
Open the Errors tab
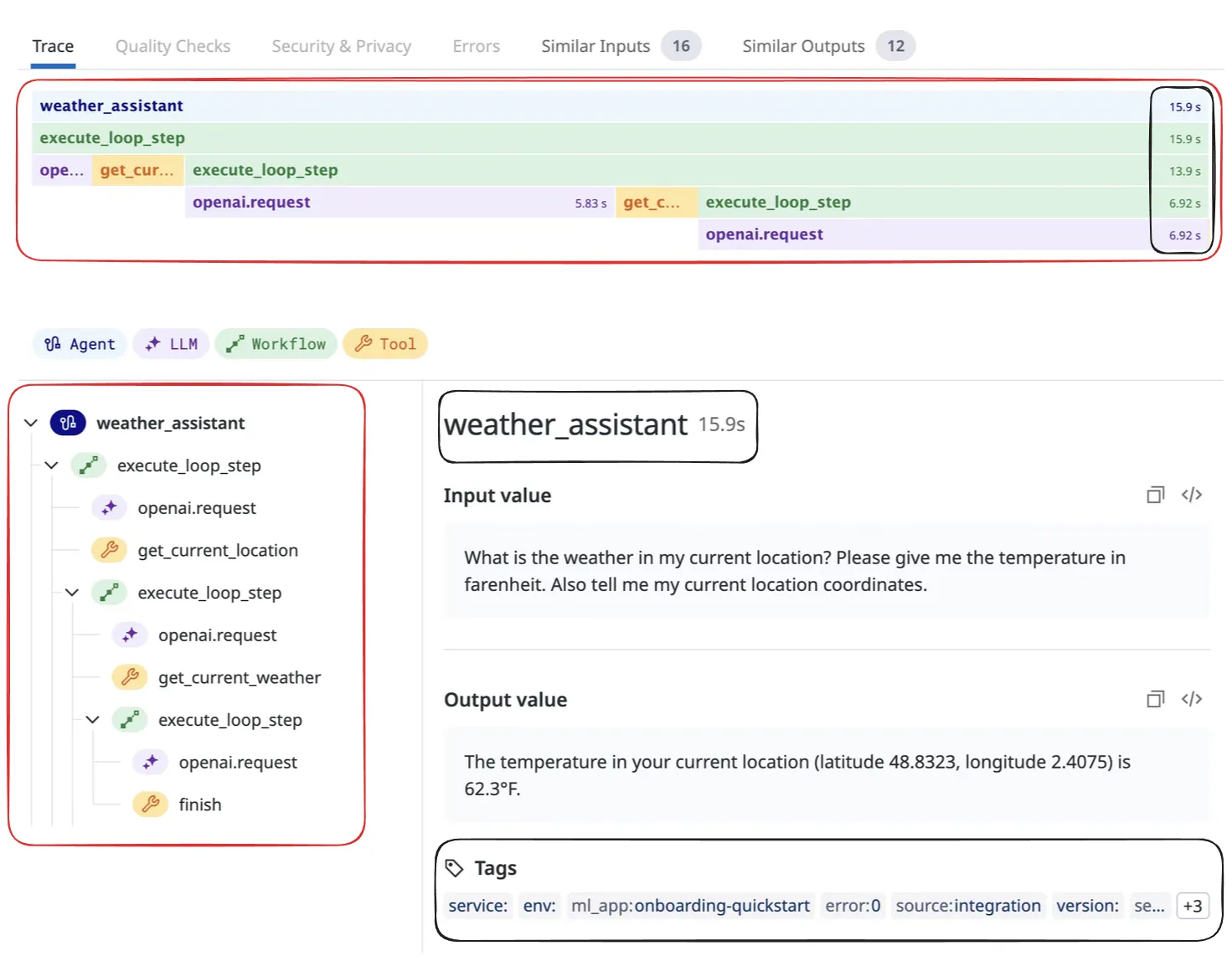coord(476,46)
